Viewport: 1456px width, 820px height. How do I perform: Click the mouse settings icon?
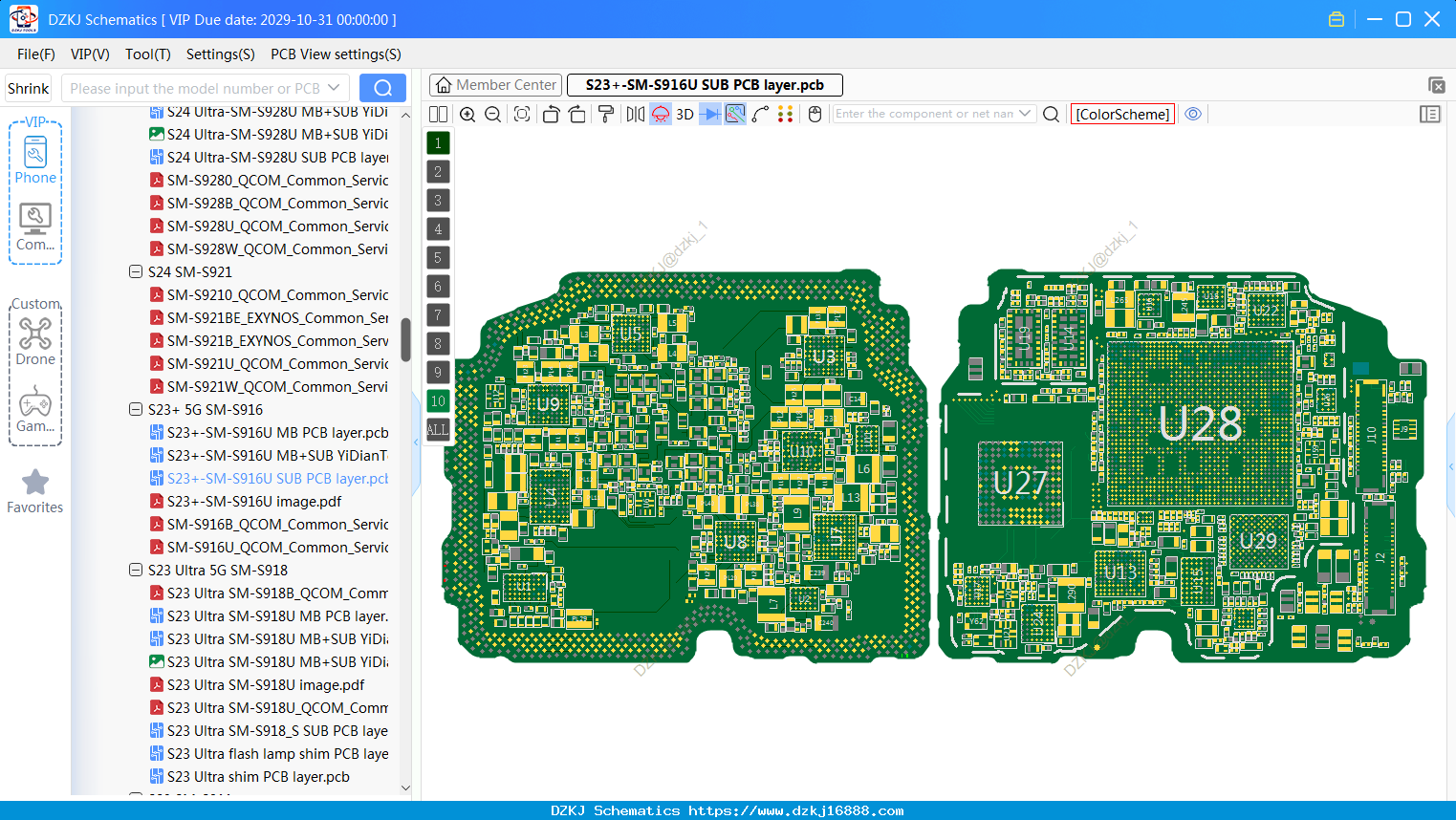click(815, 114)
